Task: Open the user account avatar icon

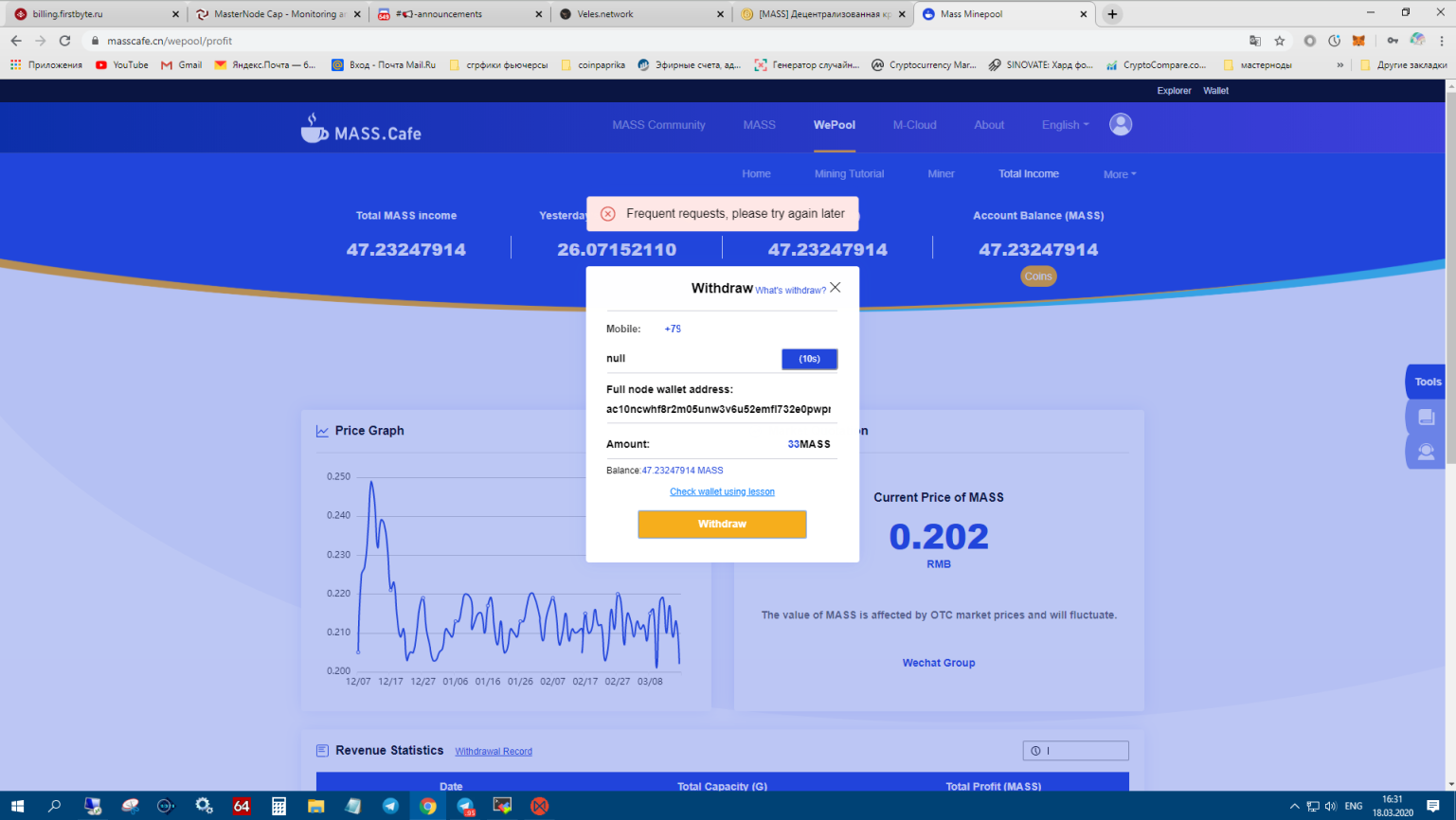Action: (x=1121, y=124)
